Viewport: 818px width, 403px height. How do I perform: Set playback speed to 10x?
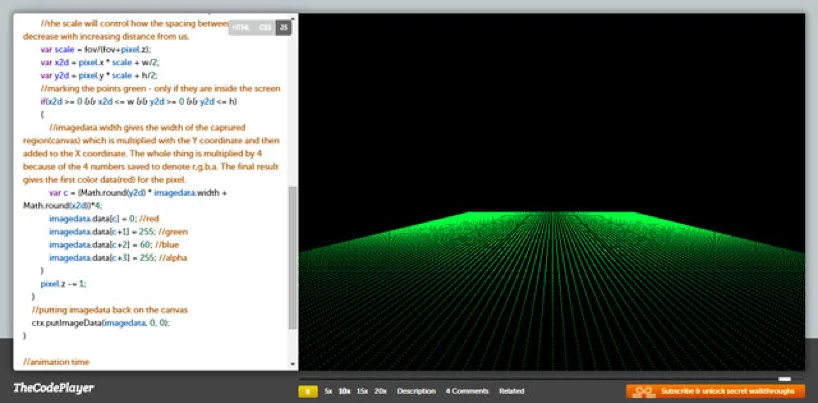coord(344,391)
